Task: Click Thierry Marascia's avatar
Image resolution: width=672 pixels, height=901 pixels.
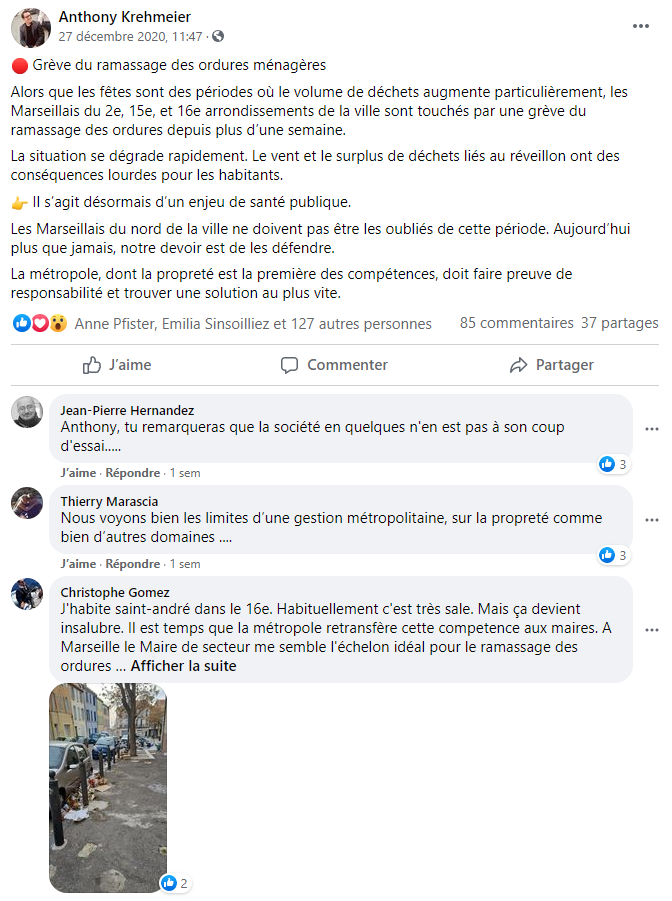Action: pyautogui.click(x=27, y=503)
